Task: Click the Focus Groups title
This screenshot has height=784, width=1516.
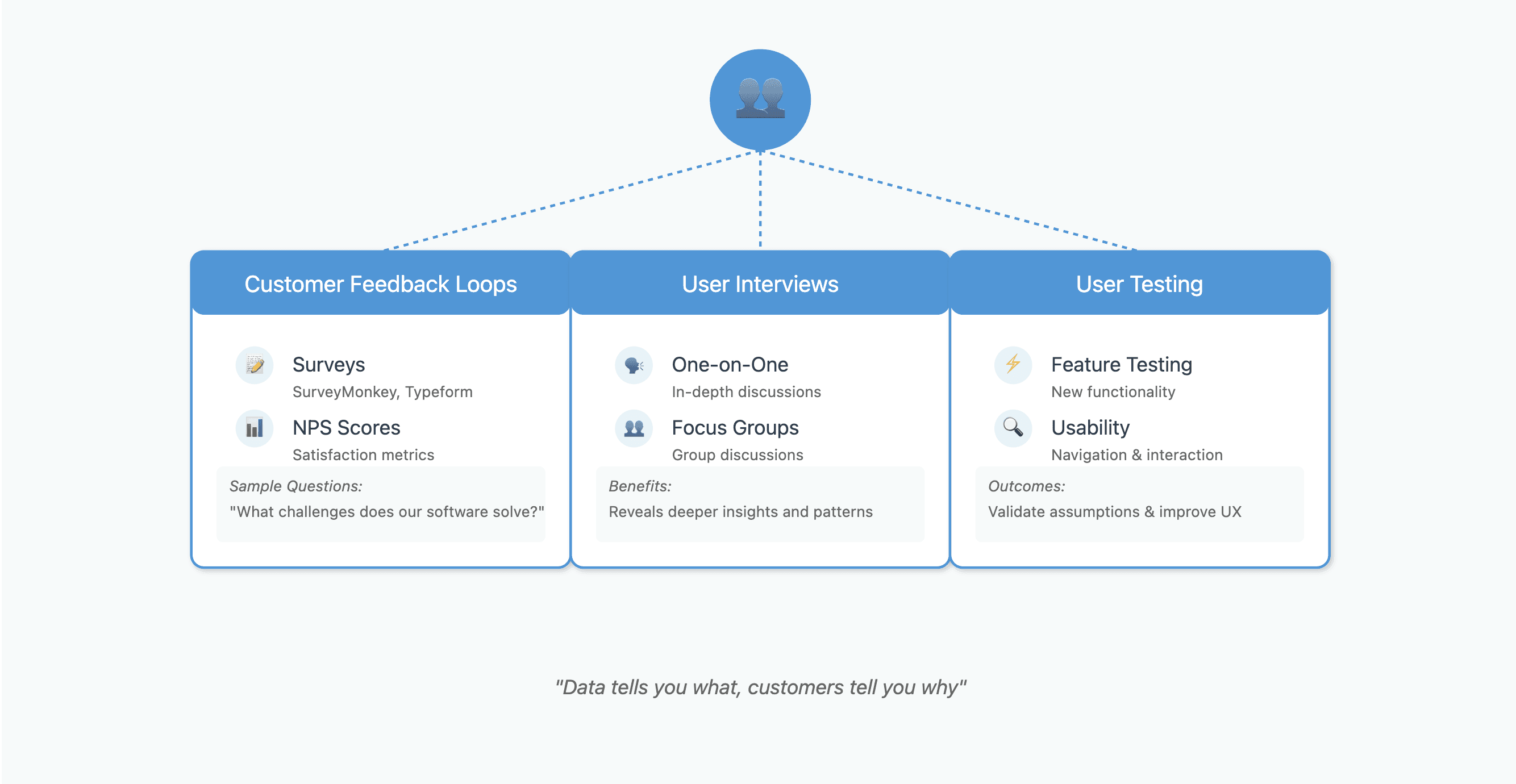Action: coord(735,427)
